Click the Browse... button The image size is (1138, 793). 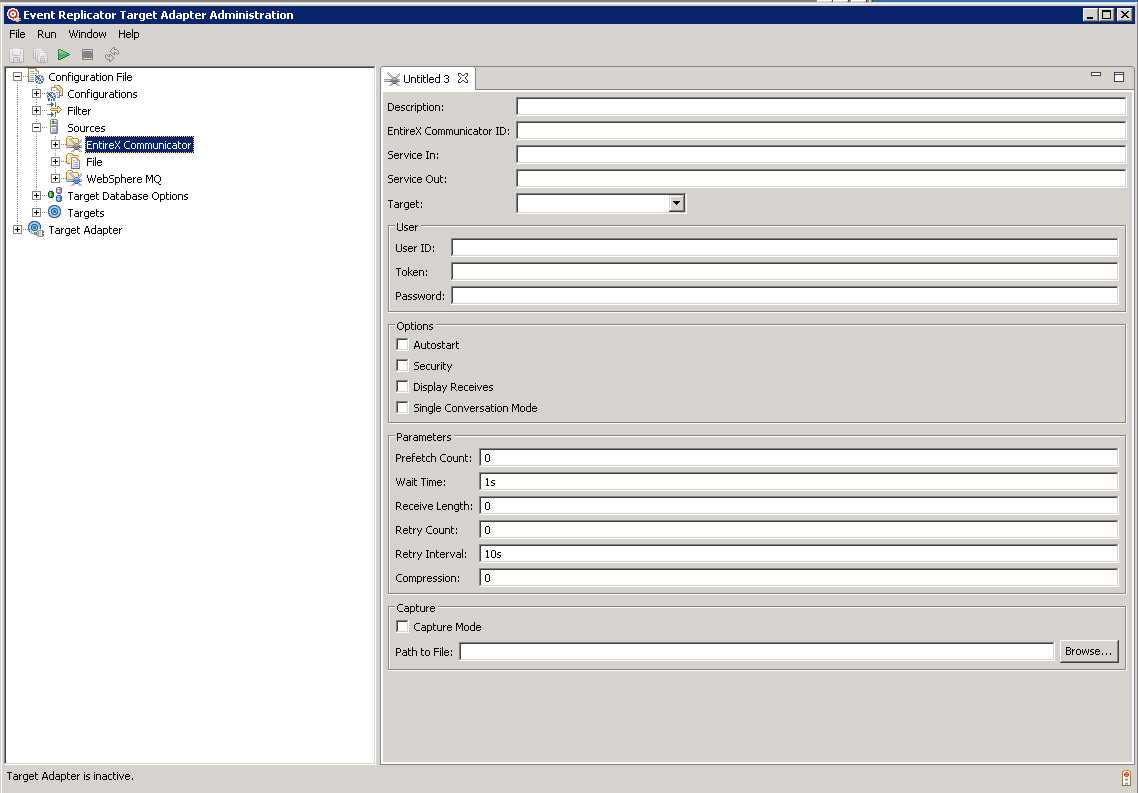(x=1088, y=652)
